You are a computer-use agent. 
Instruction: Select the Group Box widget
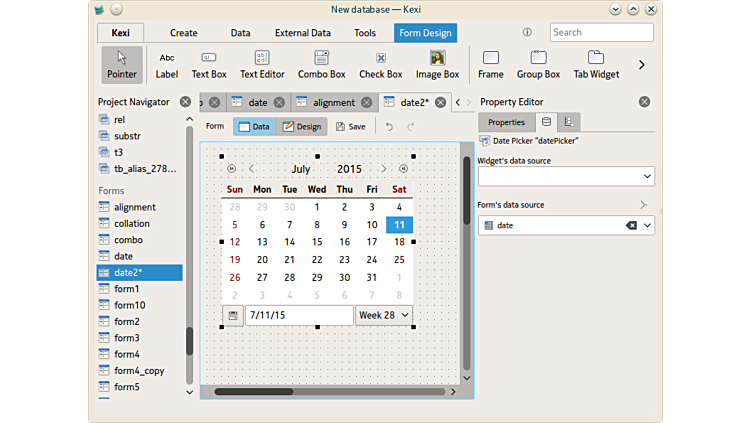click(538, 64)
